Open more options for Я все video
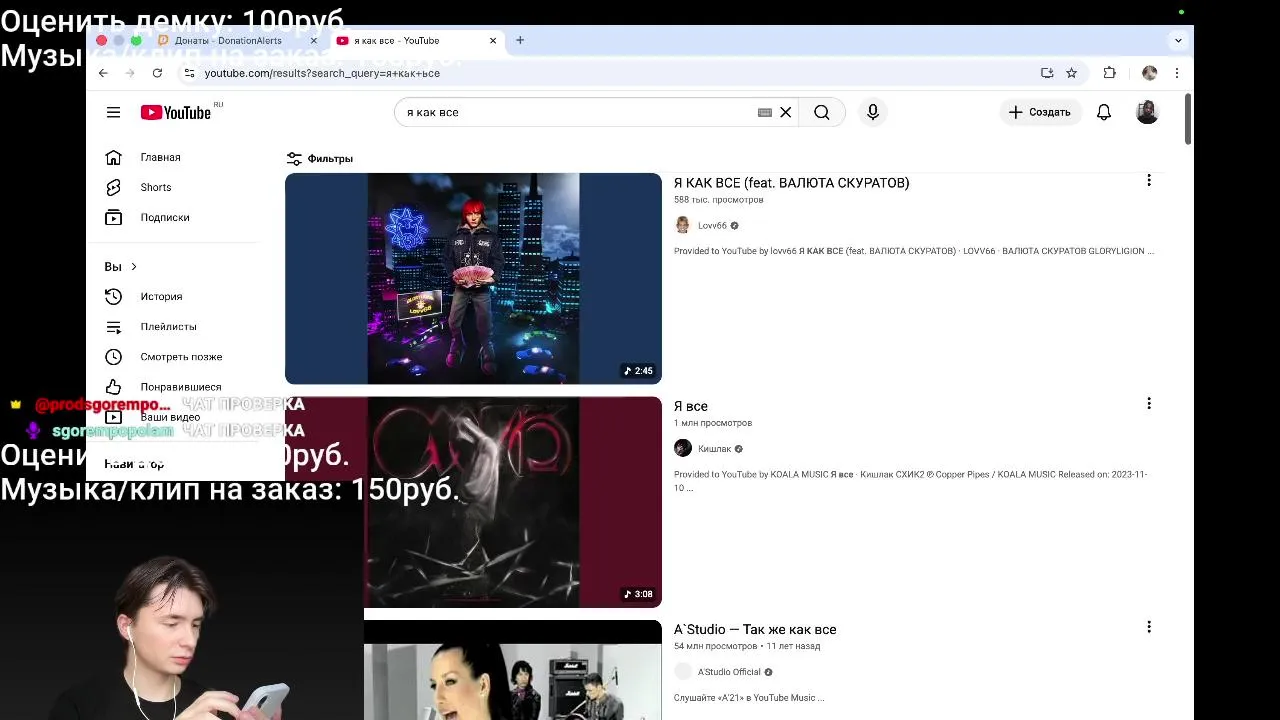1280x720 pixels. point(1149,403)
